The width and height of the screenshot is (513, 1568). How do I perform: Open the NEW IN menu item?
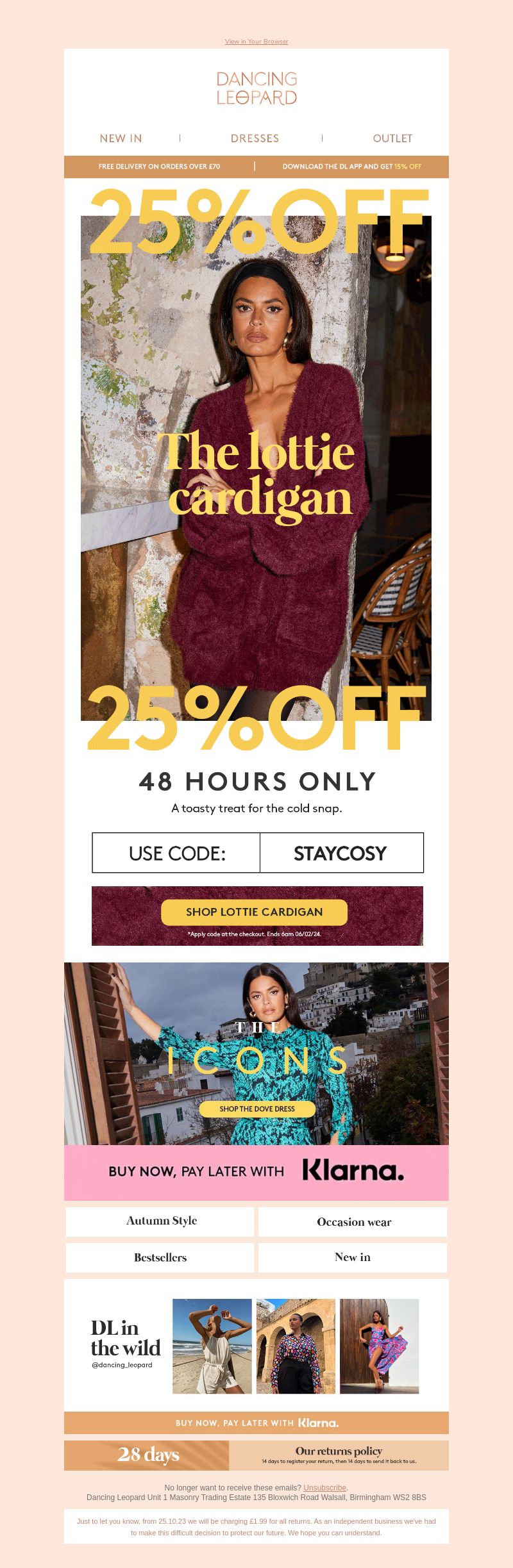(x=121, y=138)
